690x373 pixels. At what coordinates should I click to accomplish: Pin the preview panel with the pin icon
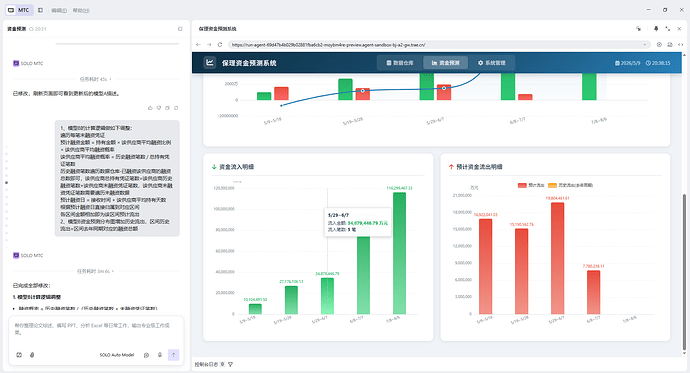tap(656, 29)
